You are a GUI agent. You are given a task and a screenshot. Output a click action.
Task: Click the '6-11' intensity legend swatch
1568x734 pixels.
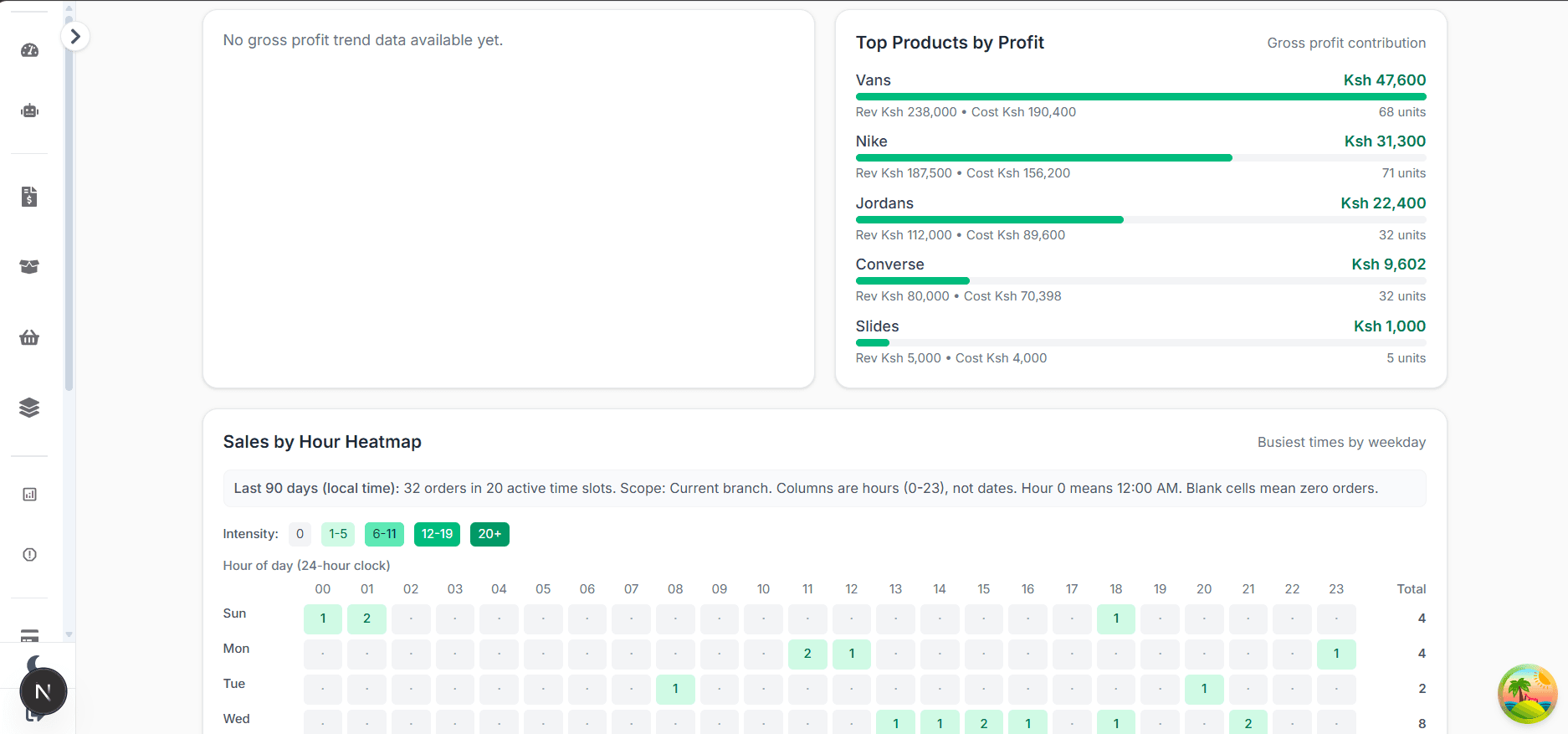384,534
